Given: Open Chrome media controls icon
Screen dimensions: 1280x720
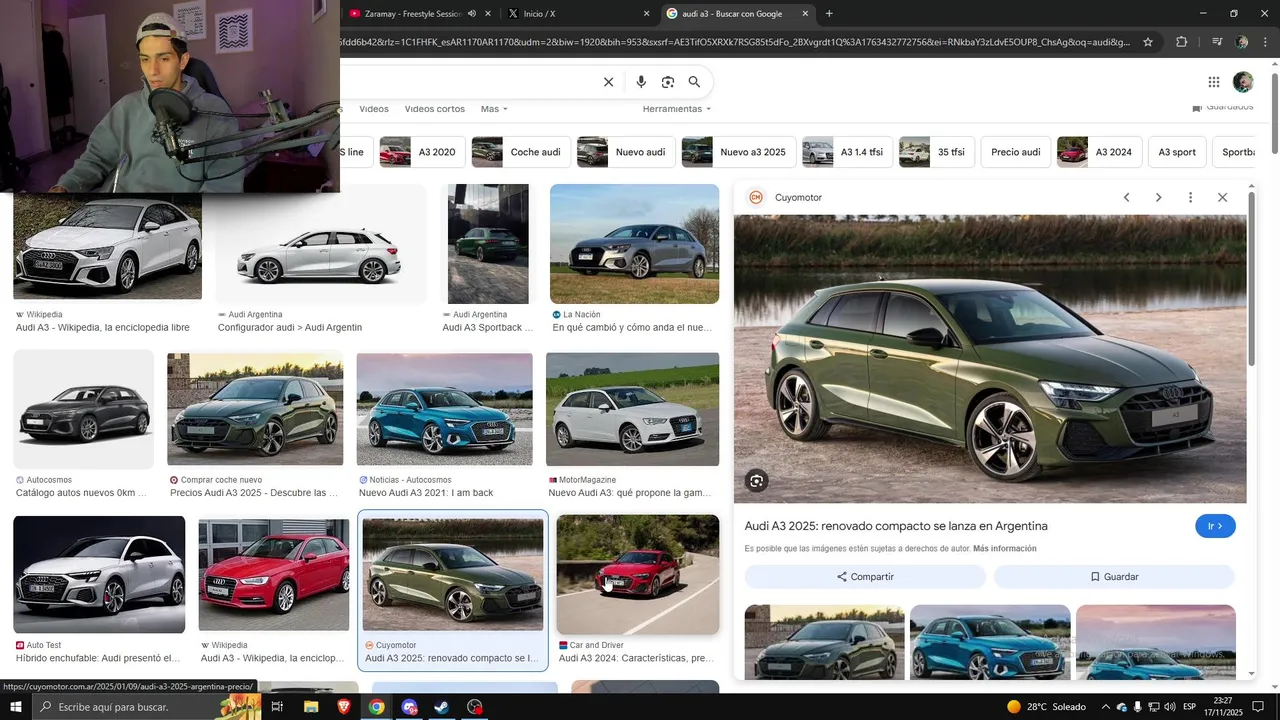Looking at the screenshot, I should 1217,42.
